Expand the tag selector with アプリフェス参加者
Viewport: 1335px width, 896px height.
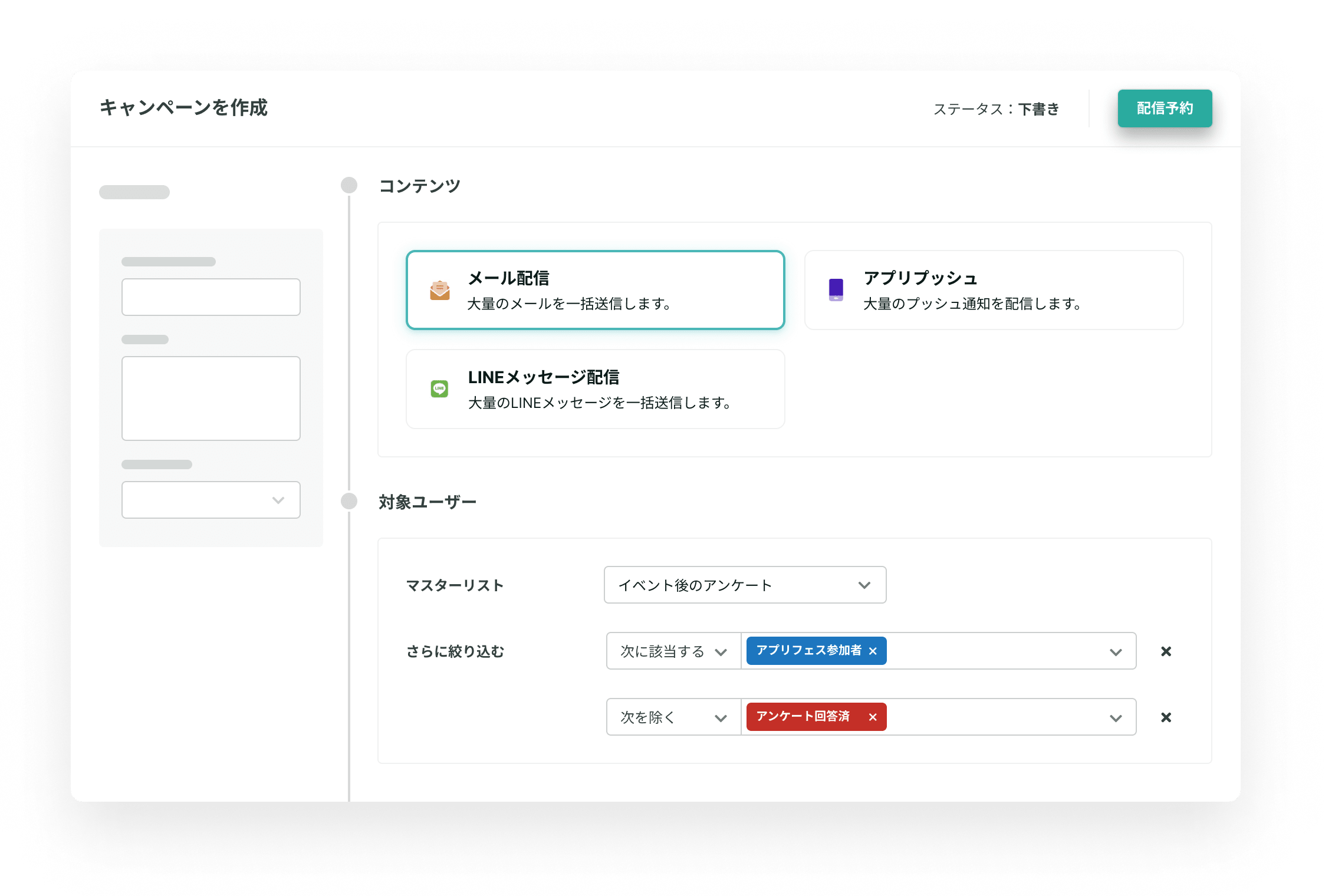[1115, 652]
